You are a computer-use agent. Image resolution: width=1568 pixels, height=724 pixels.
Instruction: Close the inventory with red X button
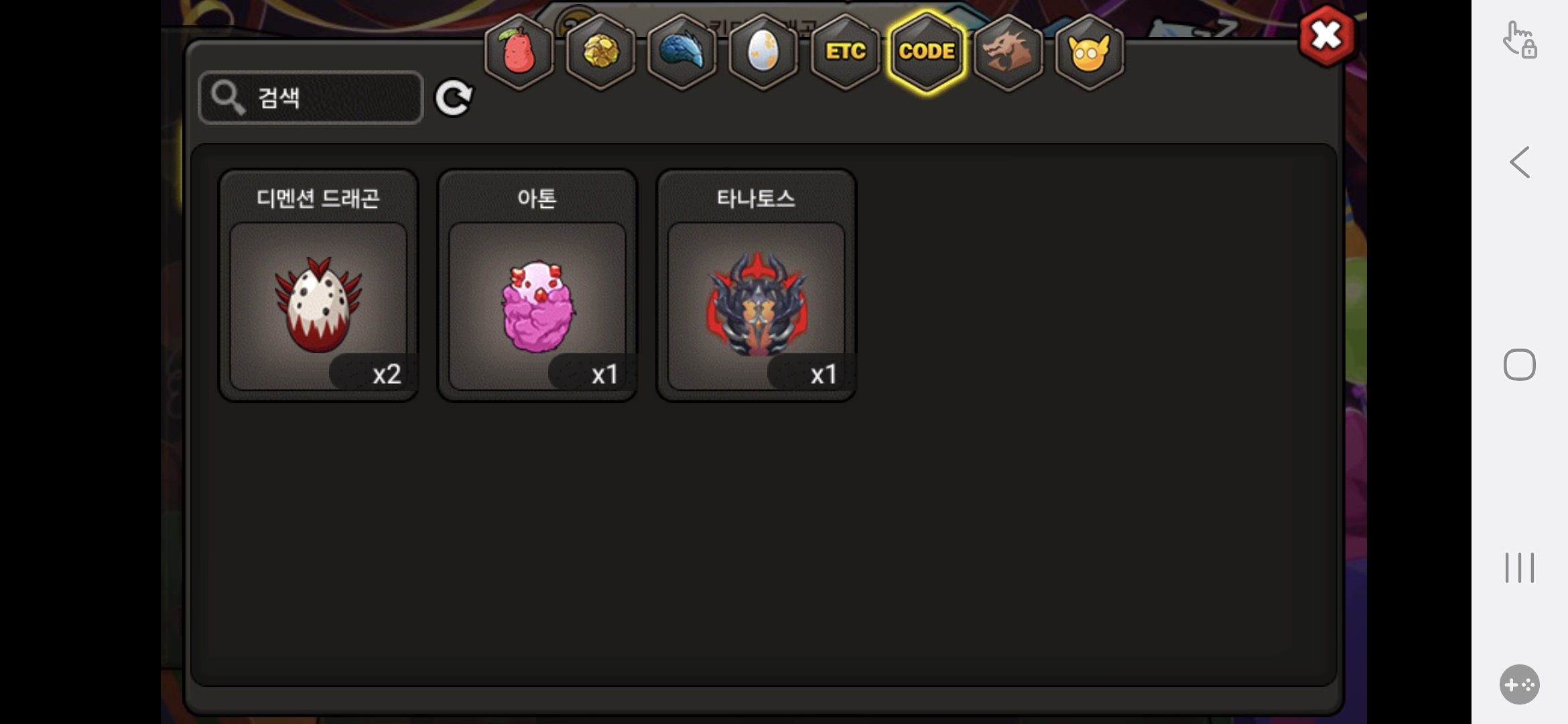pyautogui.click(x=1327, y=36)
